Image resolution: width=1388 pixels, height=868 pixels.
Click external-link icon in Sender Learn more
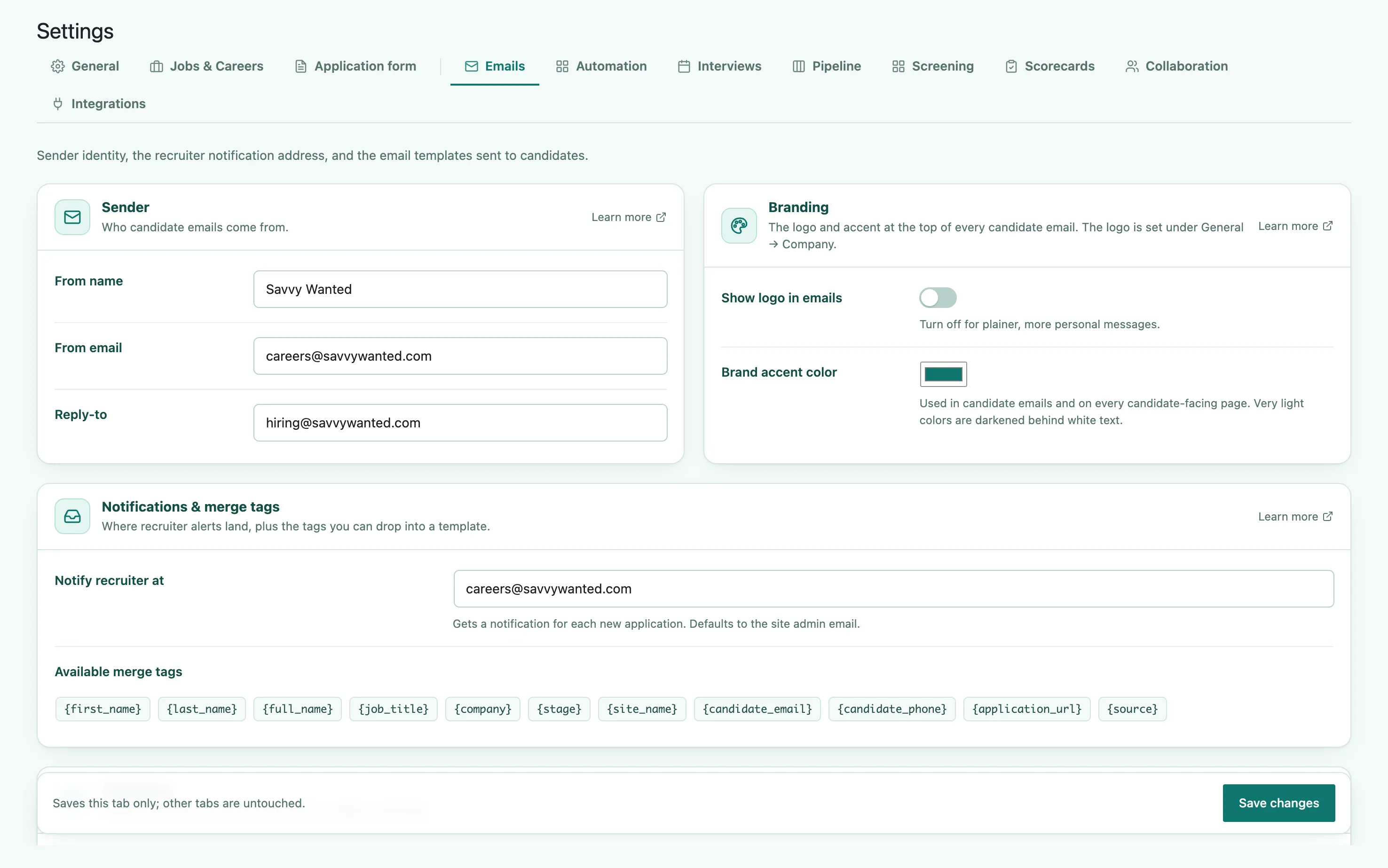pyautogui.click(x=661, y=217)
